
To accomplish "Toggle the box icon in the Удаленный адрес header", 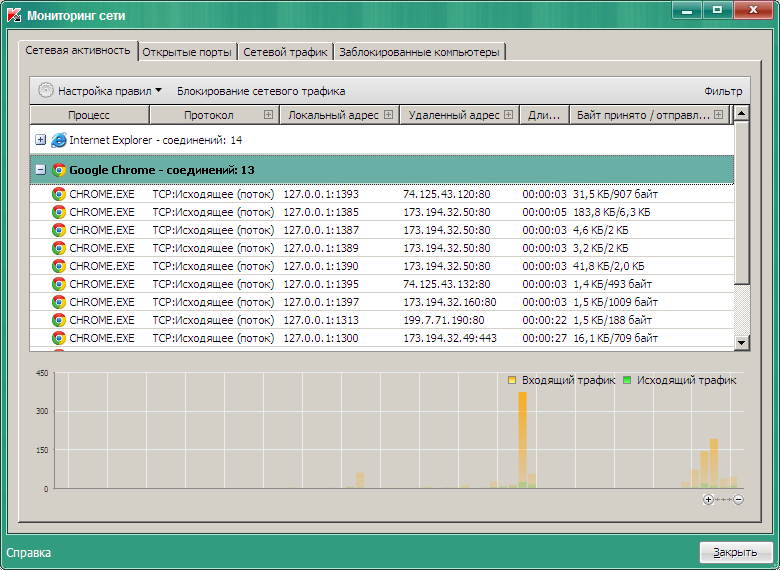I will click(x=508, y=115).
